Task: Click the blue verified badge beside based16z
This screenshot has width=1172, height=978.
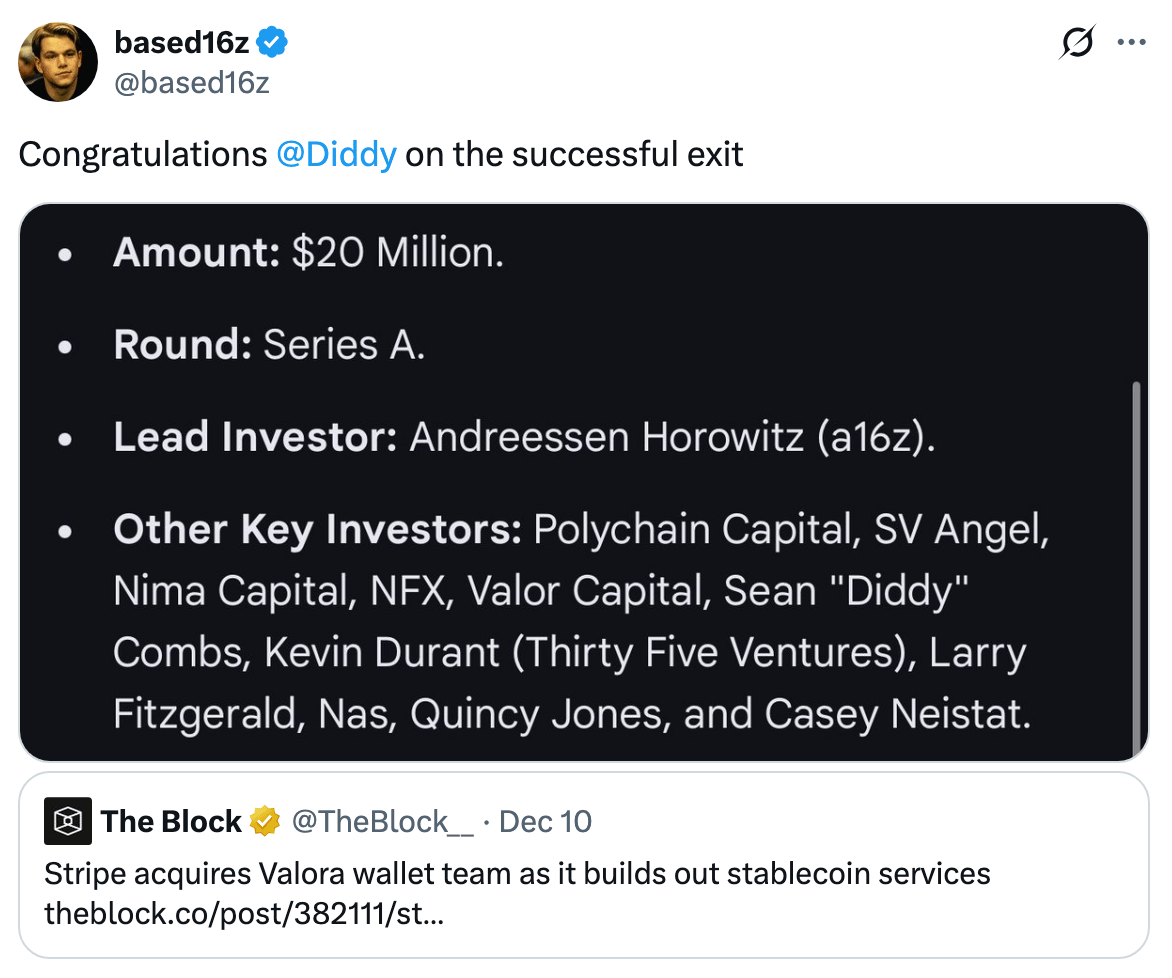Action: pos(273,42)
